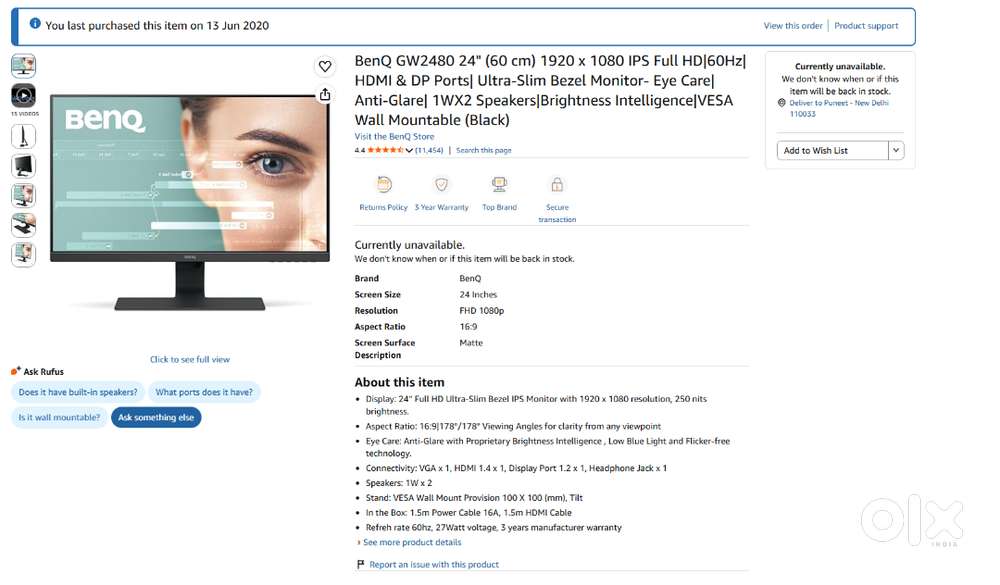
Task: Ask Rufus "Does it have built-in speakers?"
Action: click(x=78, y=392)
